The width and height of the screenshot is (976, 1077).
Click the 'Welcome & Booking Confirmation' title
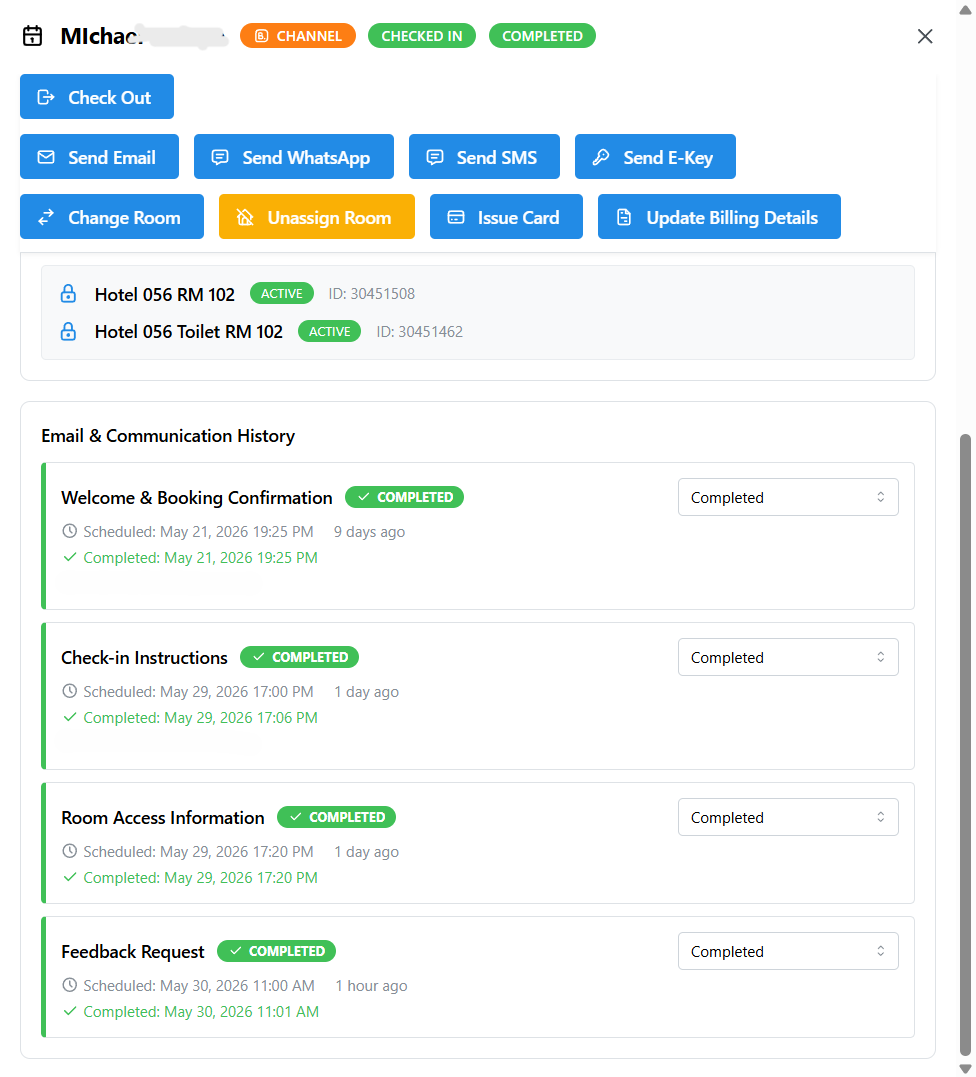click(196, 498)
